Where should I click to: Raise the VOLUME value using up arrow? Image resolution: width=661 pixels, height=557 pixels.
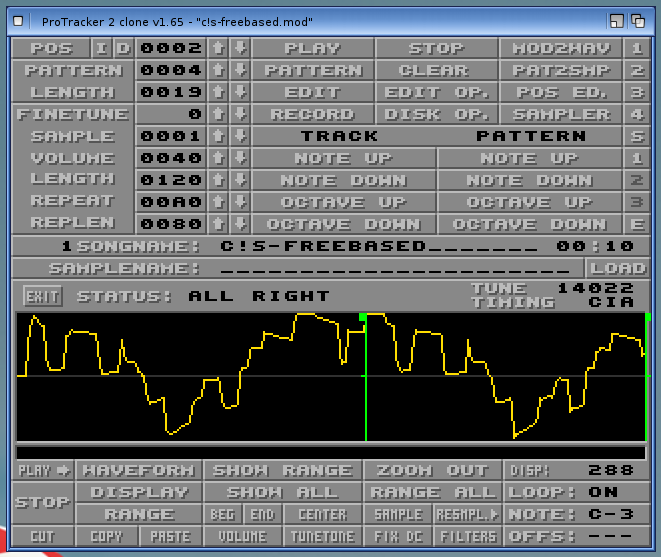(218, 158)
